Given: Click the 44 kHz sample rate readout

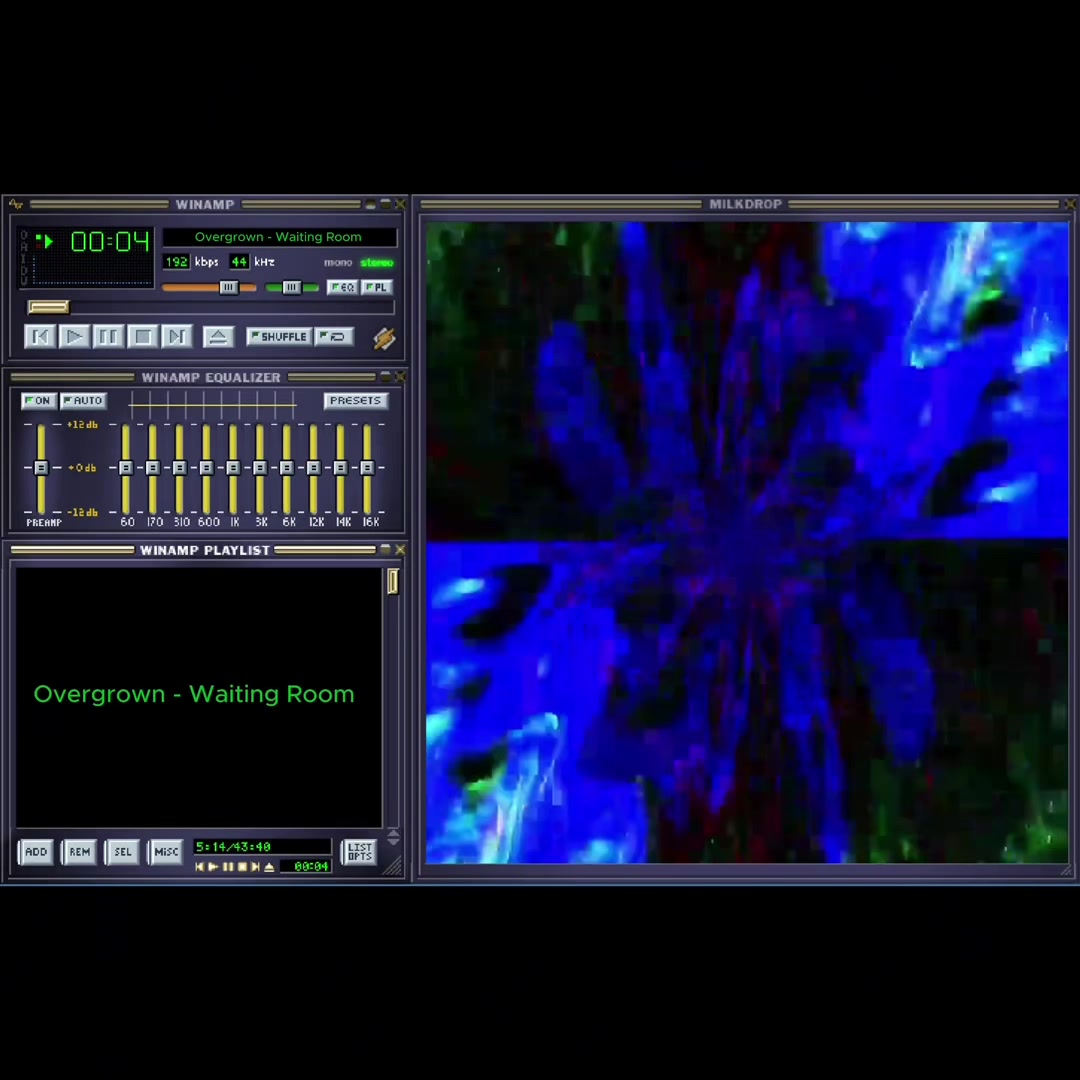Looking at the screenshot, I should click(238, 262).
